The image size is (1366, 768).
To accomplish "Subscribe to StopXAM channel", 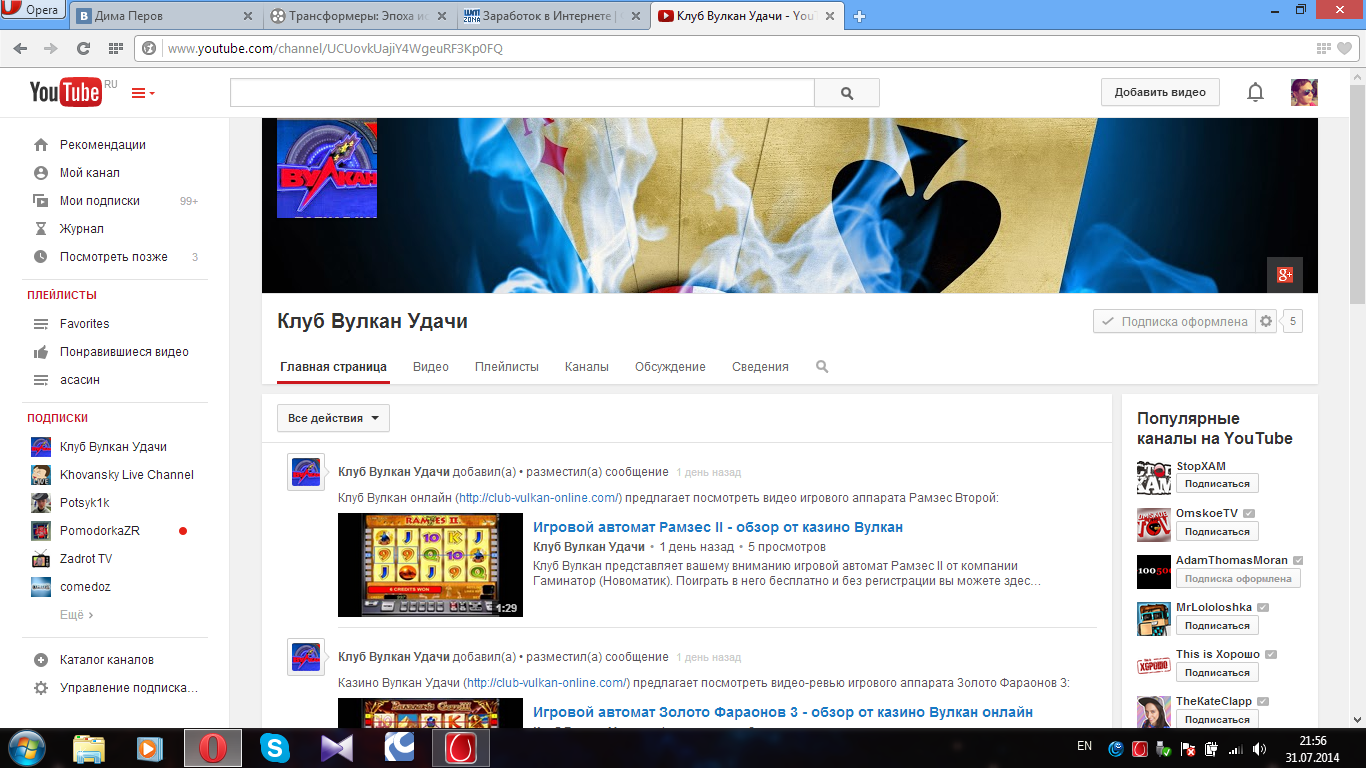I will tap(1217, 484).
